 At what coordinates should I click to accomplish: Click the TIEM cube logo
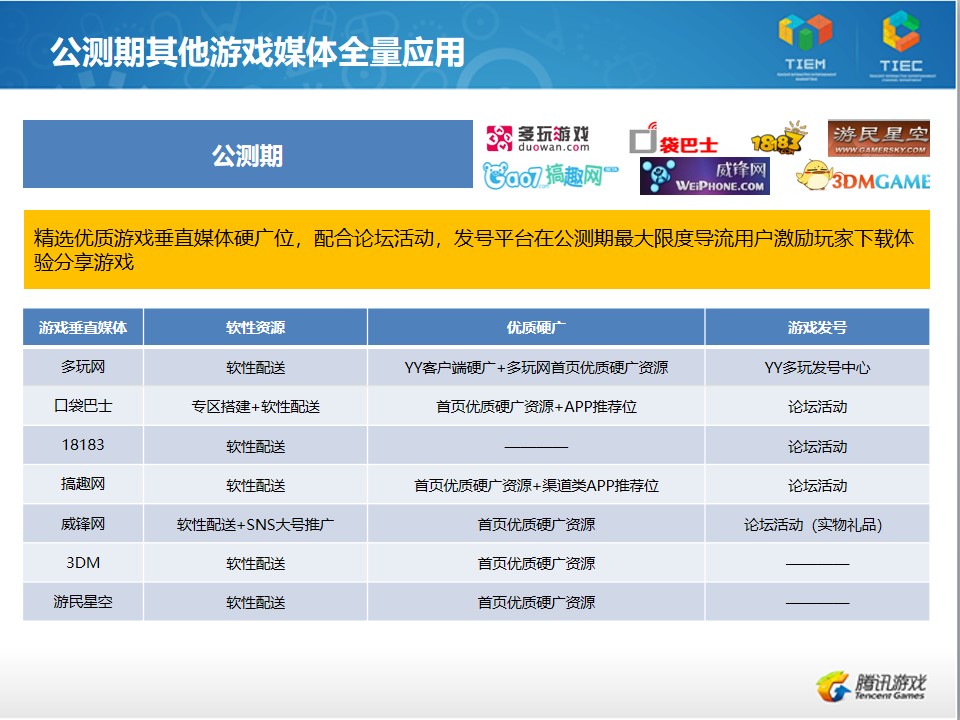pyautogui.click(x=805, y=46)
